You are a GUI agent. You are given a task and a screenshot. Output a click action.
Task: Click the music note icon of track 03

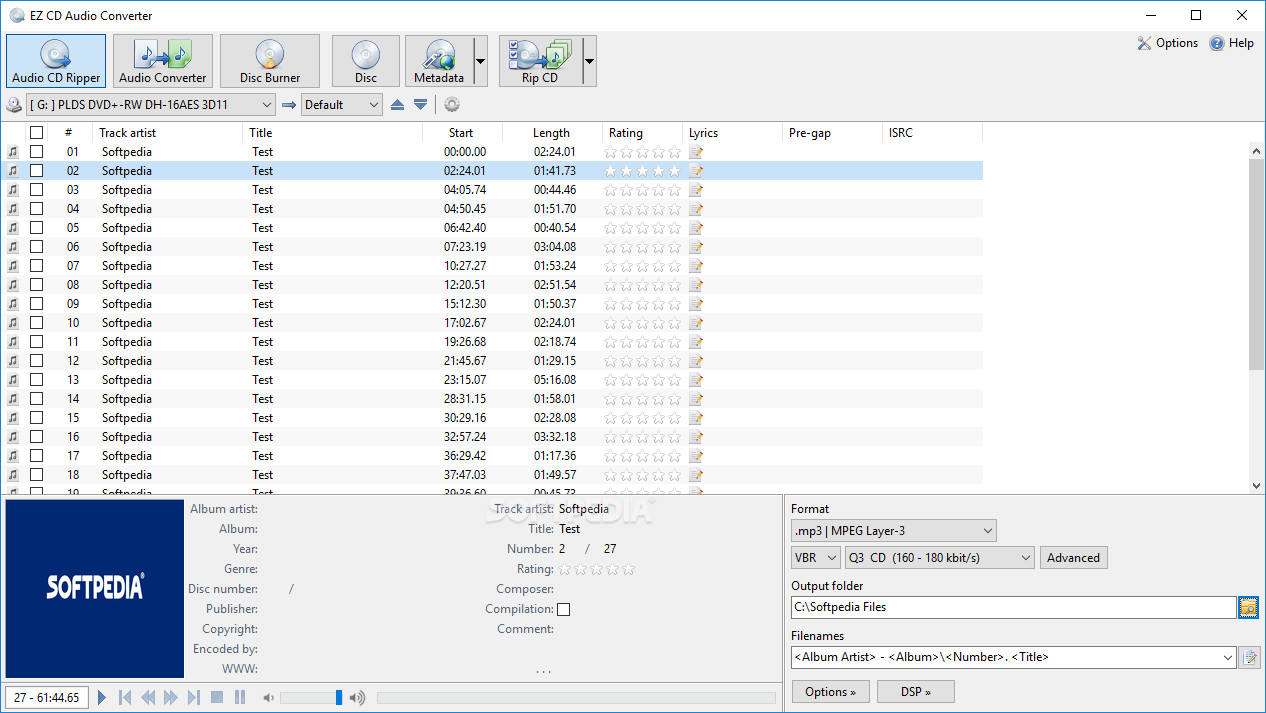click(x=13, y=190)
